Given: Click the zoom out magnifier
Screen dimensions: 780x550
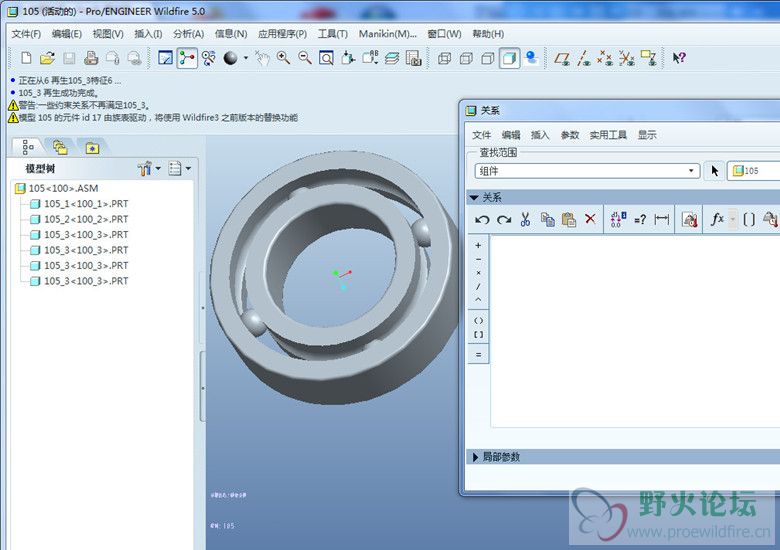Looking at the screenshot, I should click(x=305, y=58).
